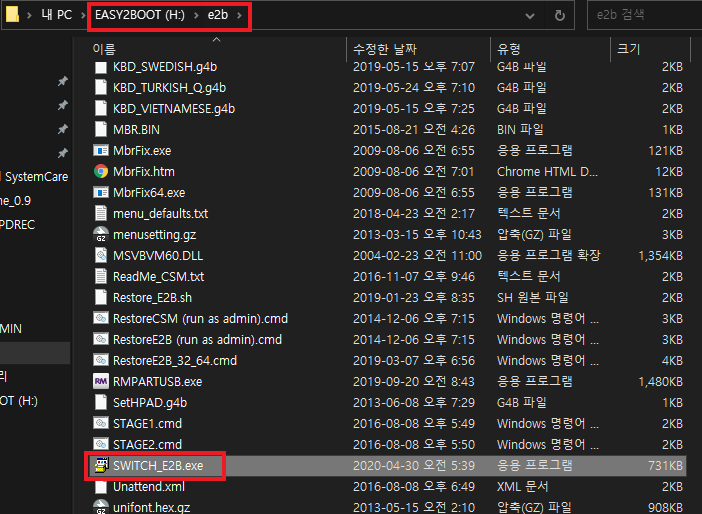Click the e2b 검색 search box
Screen dimensions: 702x514
coord(645,16)
